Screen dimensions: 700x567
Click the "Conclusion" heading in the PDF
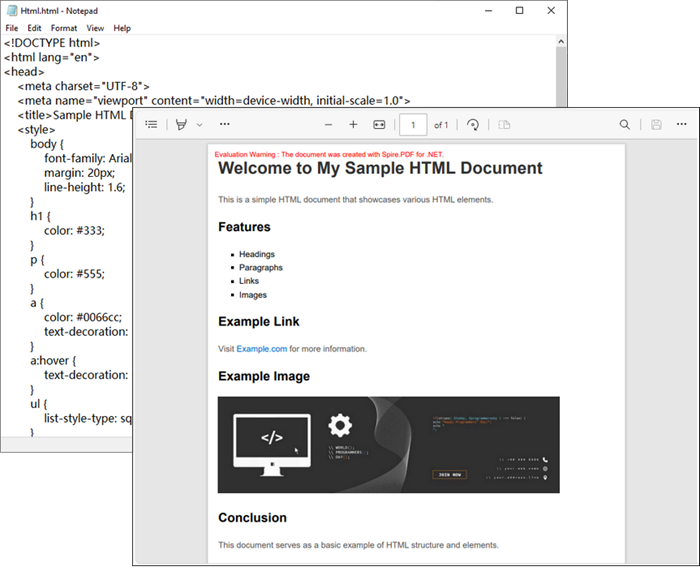tap(252, 517)
